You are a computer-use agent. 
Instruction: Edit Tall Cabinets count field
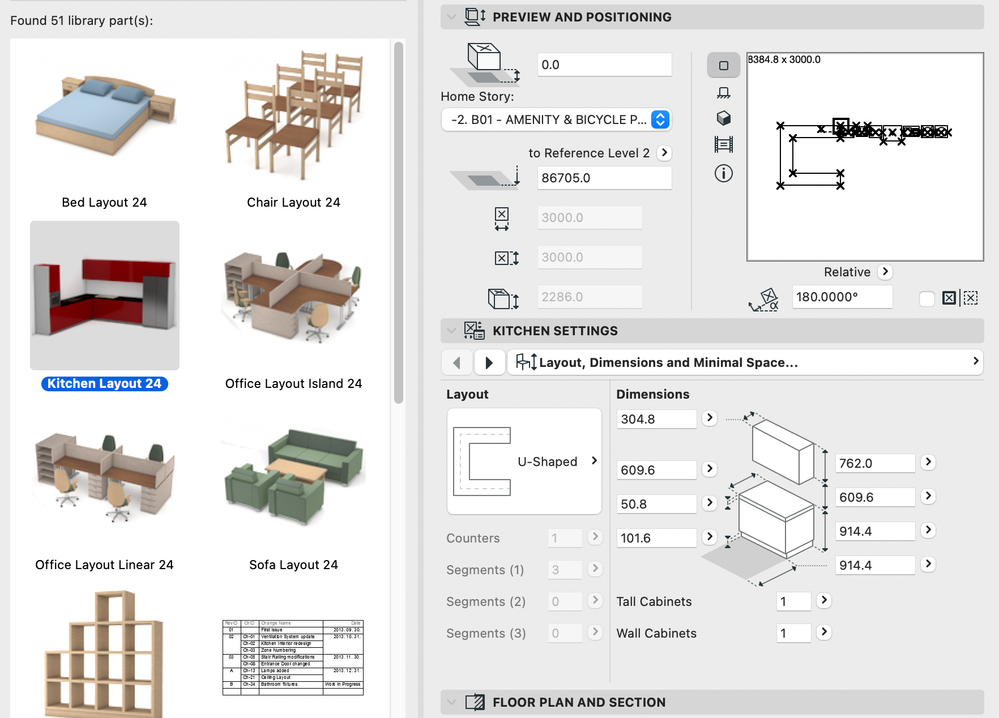(793, 601)
